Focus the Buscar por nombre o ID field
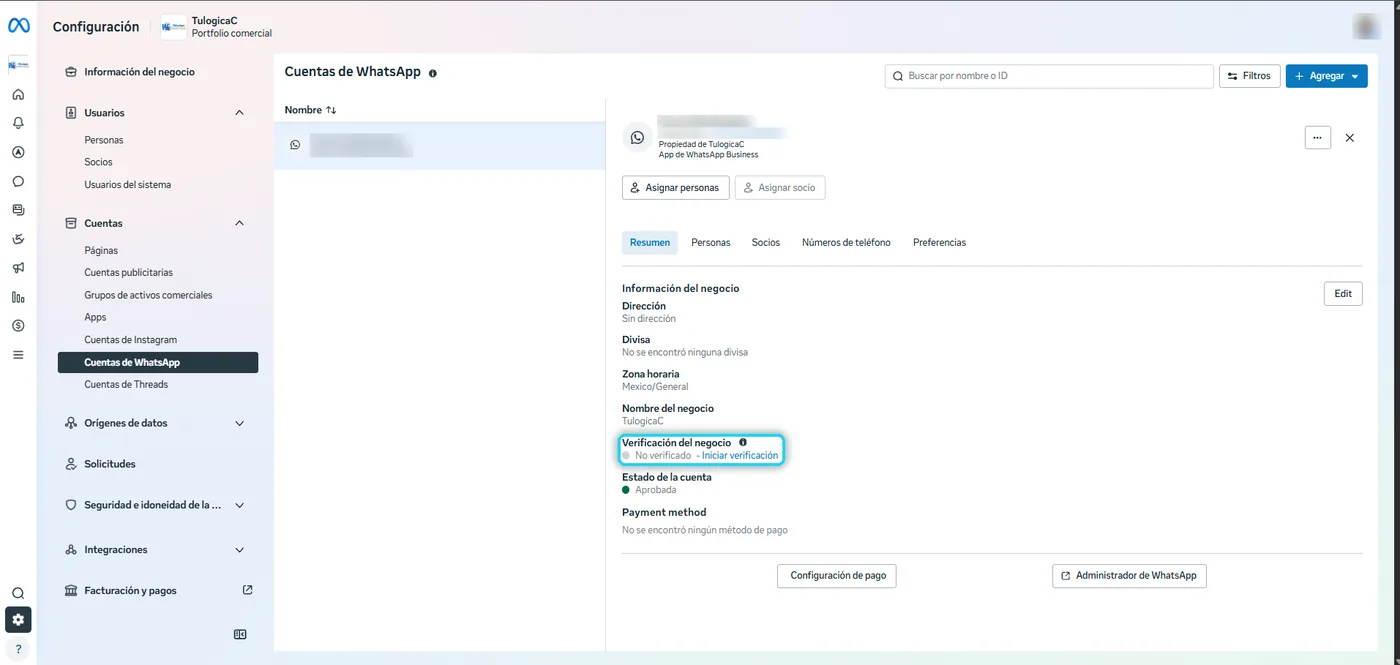This screenshot has height=665, width=1400. tap(1049, 76)
